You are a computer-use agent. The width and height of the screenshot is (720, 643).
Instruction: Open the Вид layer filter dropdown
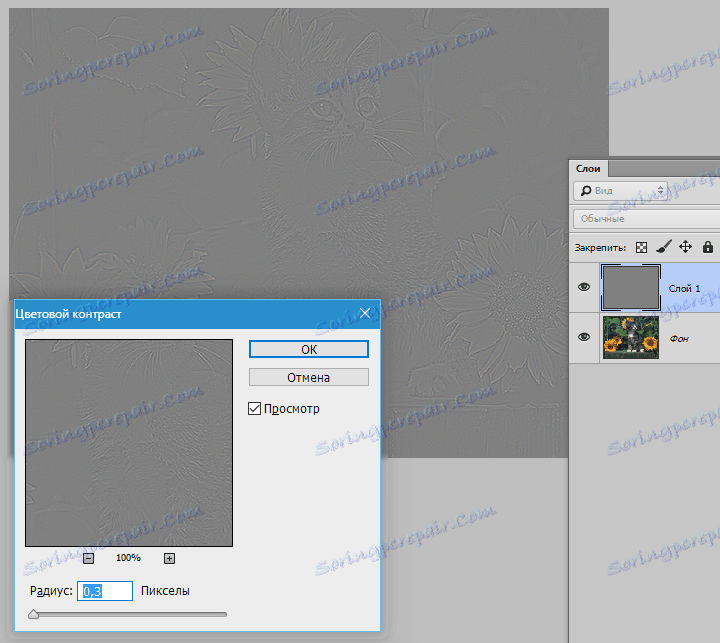pyautogui.click(x=620, y=191)
